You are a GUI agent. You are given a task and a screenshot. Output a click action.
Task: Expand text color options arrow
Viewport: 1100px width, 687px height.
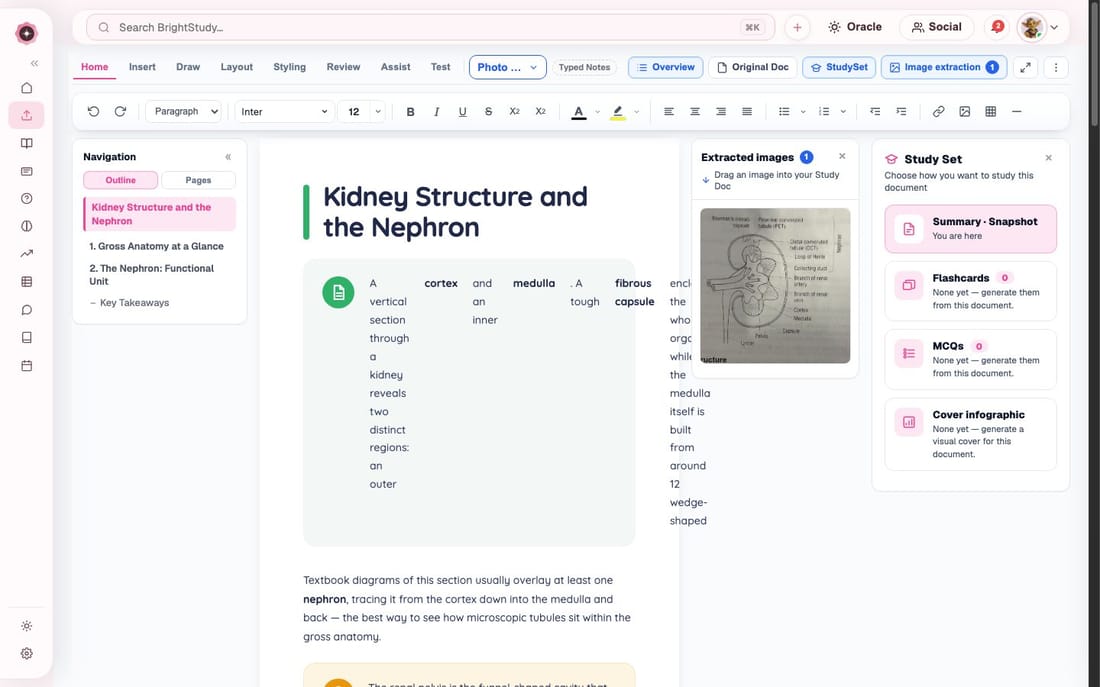click(x=598, y=112)
